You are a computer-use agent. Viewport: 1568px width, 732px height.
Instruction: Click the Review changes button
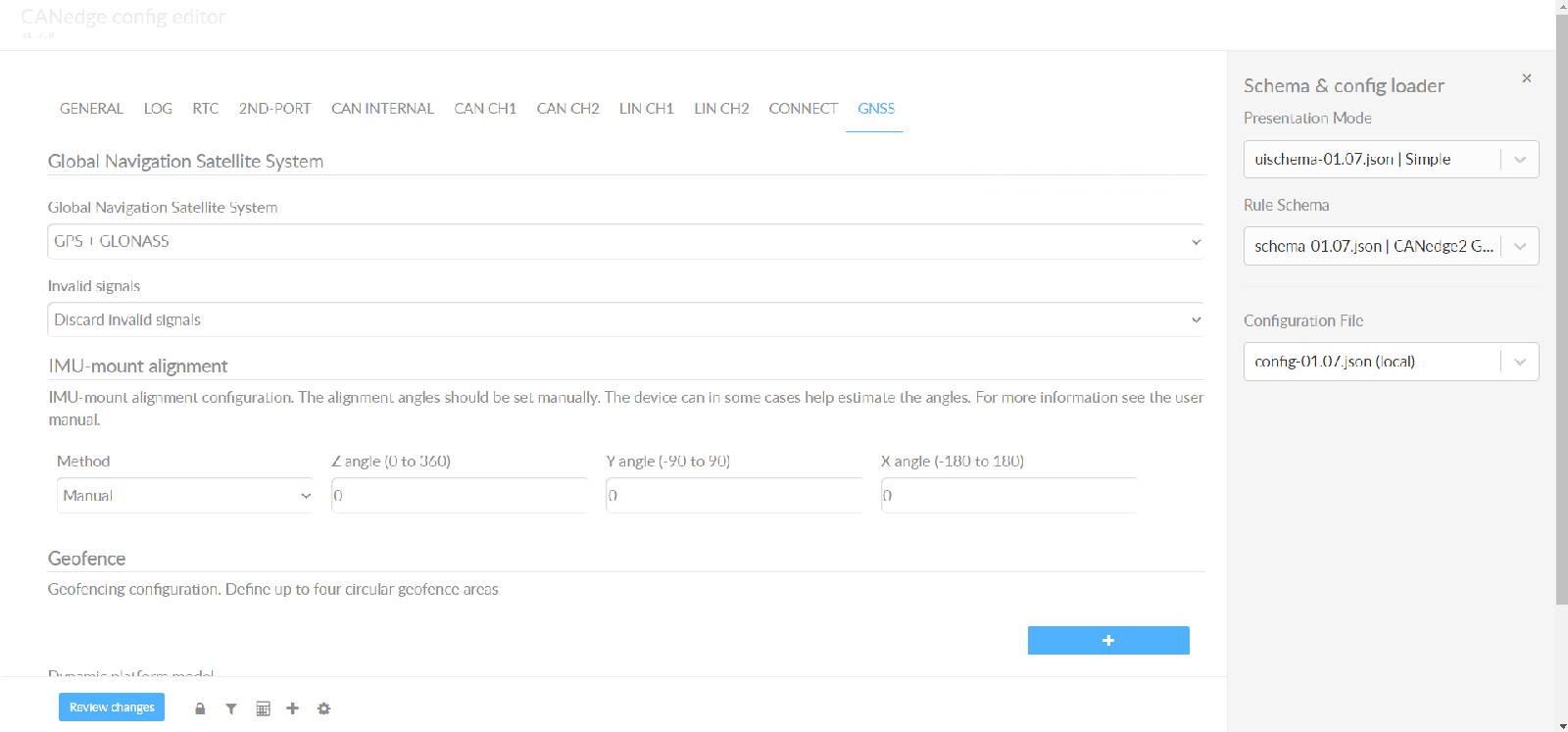click(x=112, y=708)
